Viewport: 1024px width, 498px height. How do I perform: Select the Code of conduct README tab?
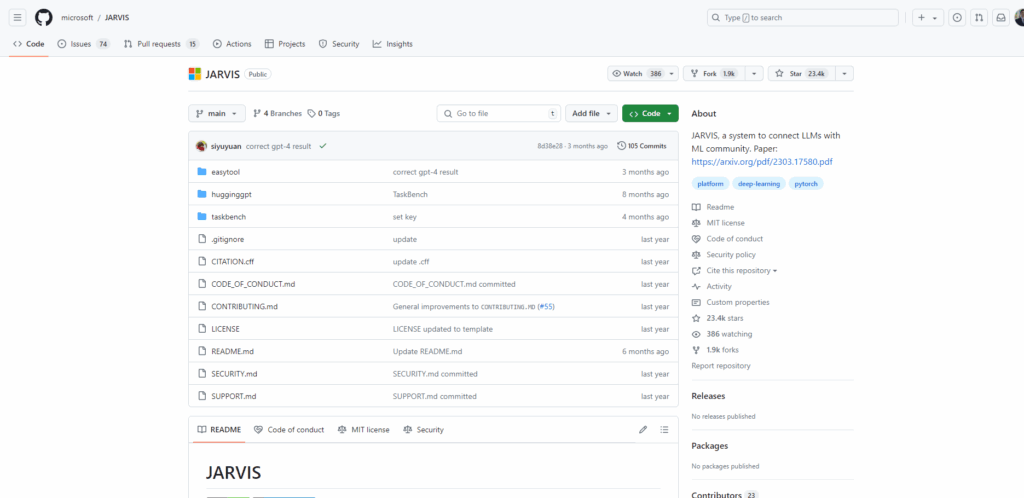coord(289,429)
